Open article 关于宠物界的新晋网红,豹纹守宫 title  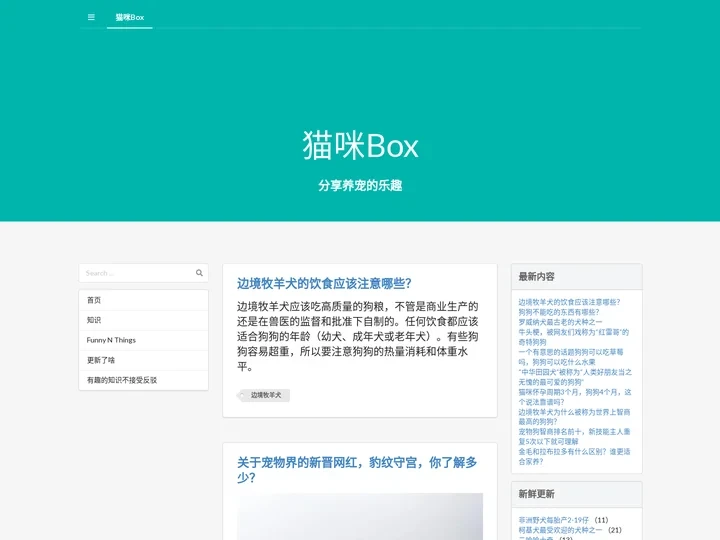coord(357,470)
